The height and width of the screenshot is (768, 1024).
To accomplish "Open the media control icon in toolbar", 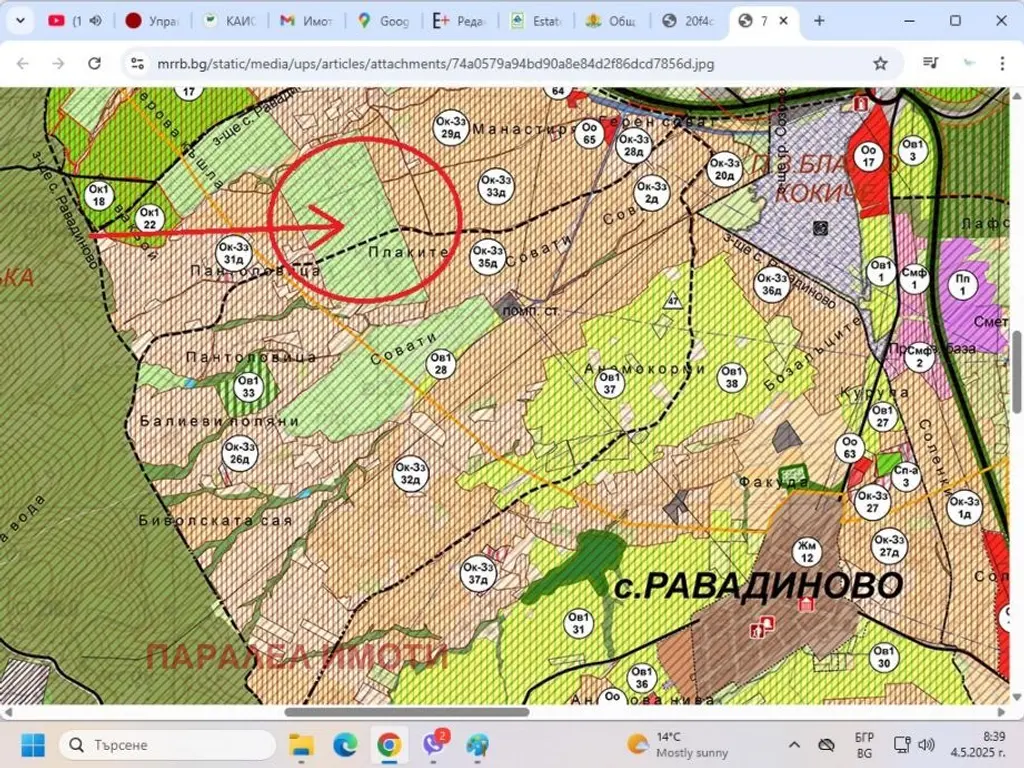I will (931, 63).
